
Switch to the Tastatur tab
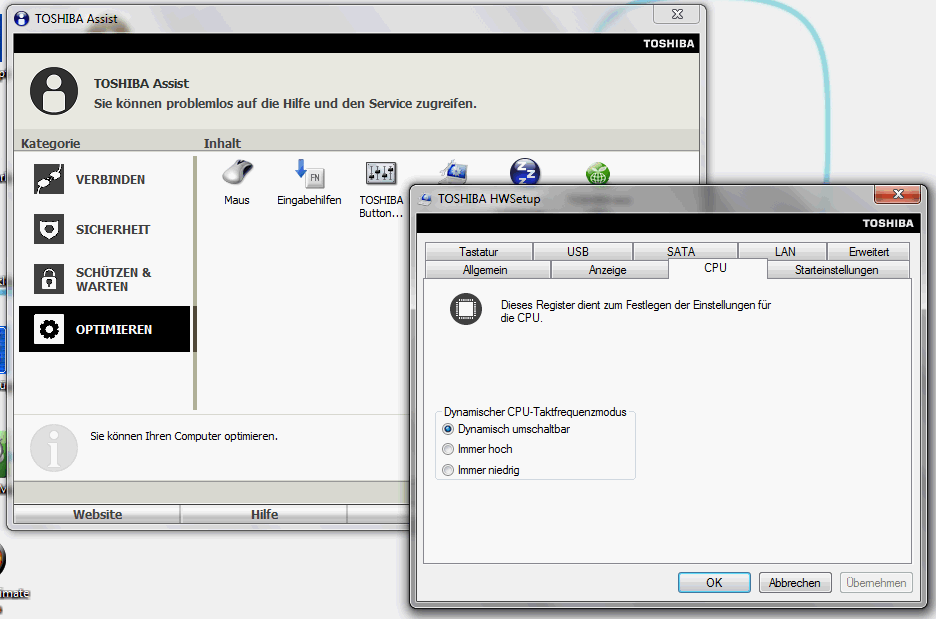pyautogui.click(x=479, y=251)
